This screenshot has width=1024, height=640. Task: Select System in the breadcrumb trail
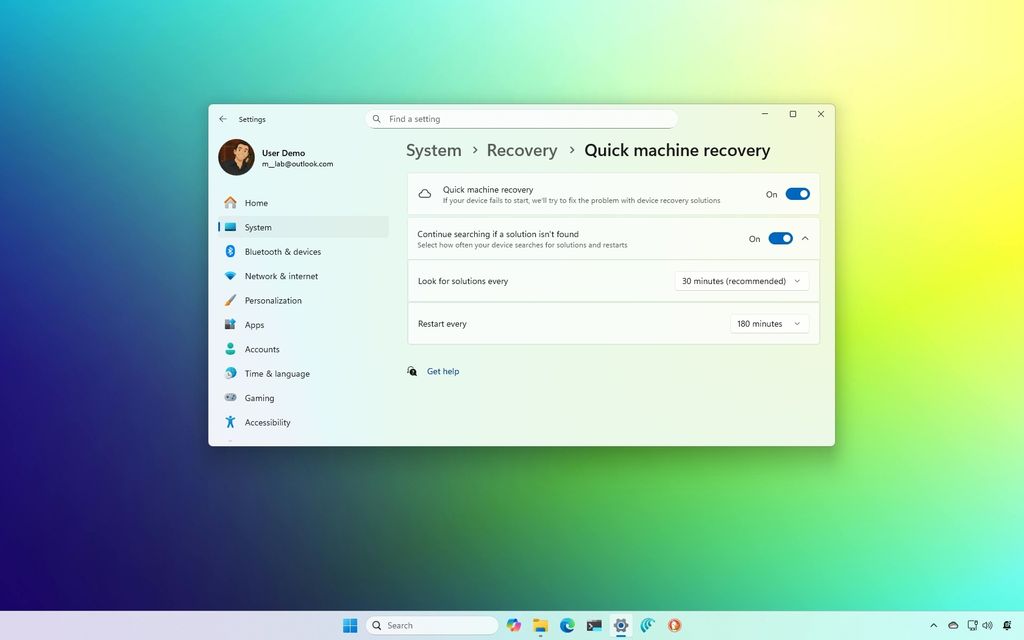click(433, 150)
